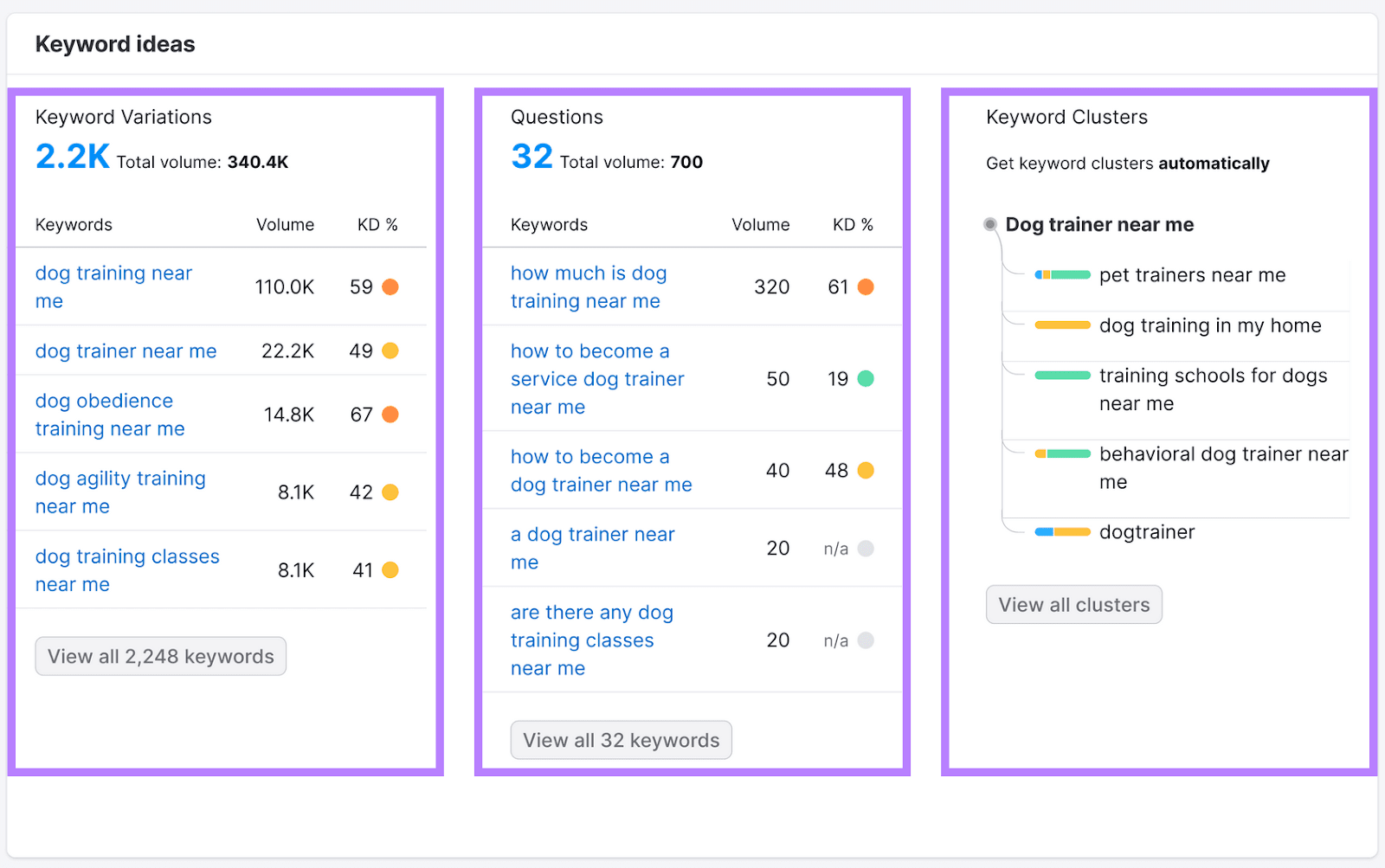The width and height of the screenshot is (1385, 868).
Task: Open 'dog training classes near me' keyword
Action: pos(127,570)
